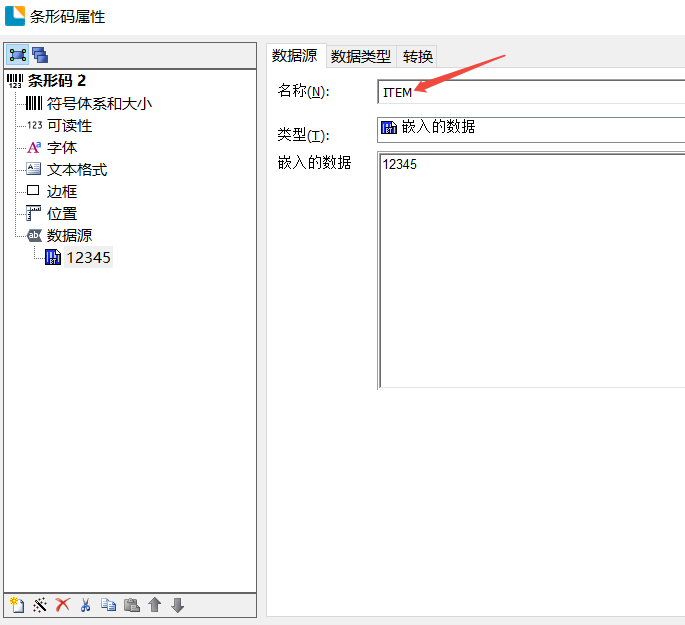685x625 pixels.
Task: Select the 12345 data source entry
Action: tap(88, 257)
